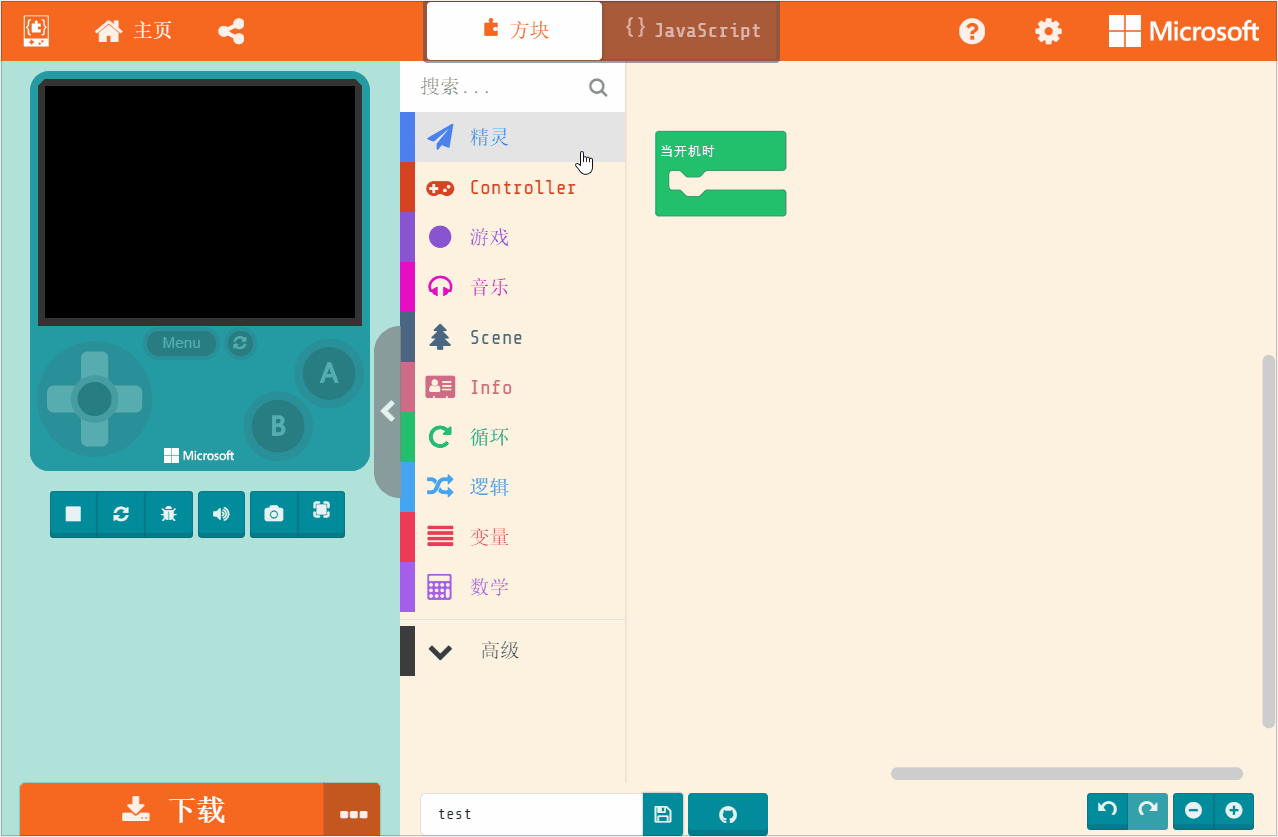Screen dimensions: 1278x837
Task: Click the simulator reset button beside Menu
Action: (x=239, y=343)
